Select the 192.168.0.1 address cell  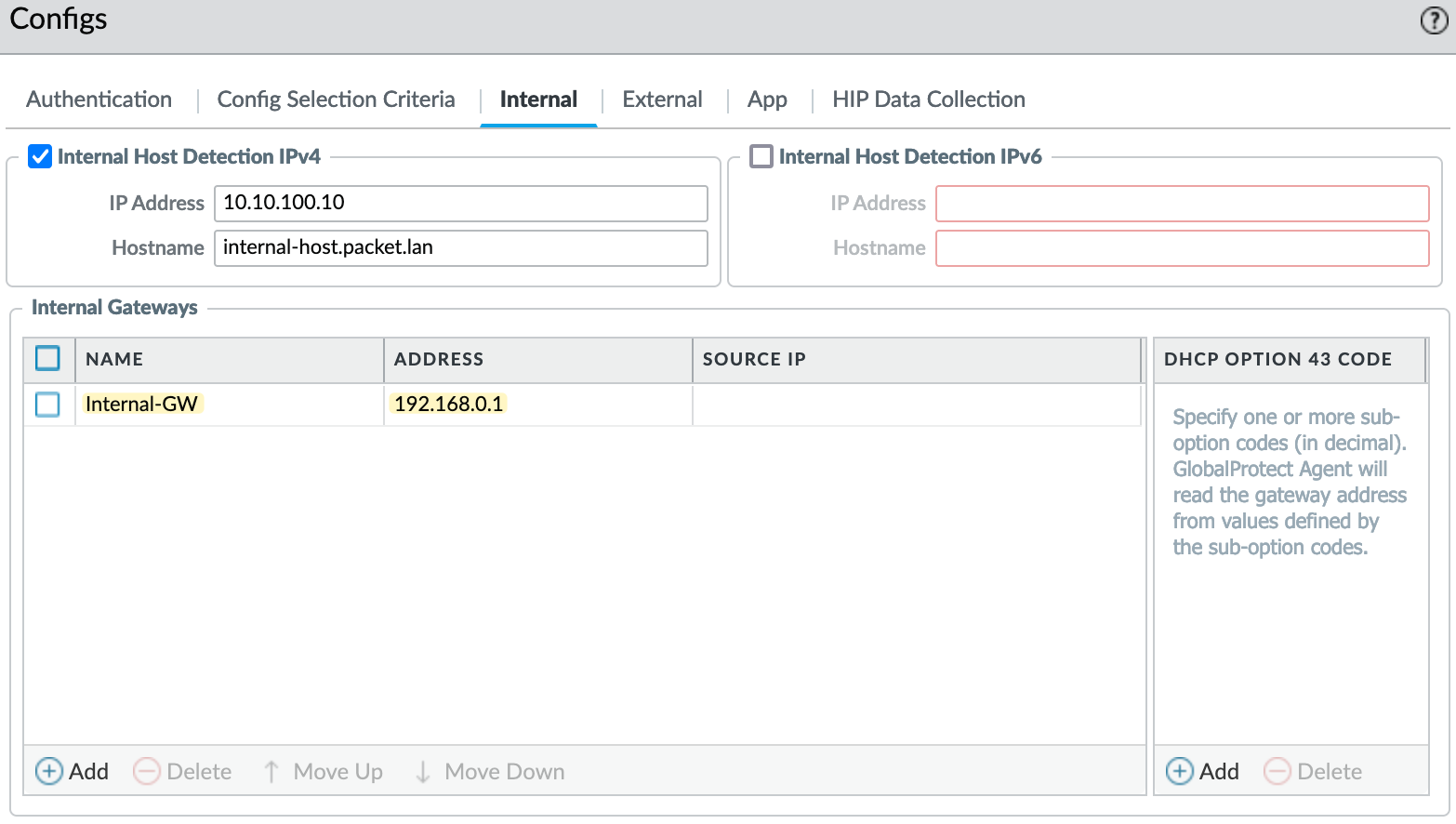(538, 405)
